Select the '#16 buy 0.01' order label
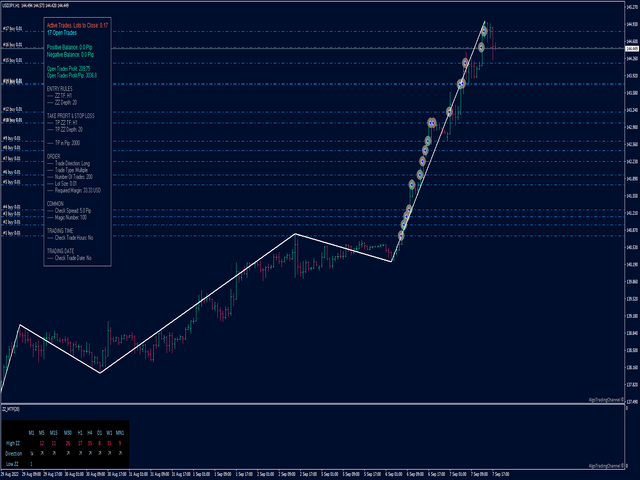This screenshot has width=640, height=480. 13,45
